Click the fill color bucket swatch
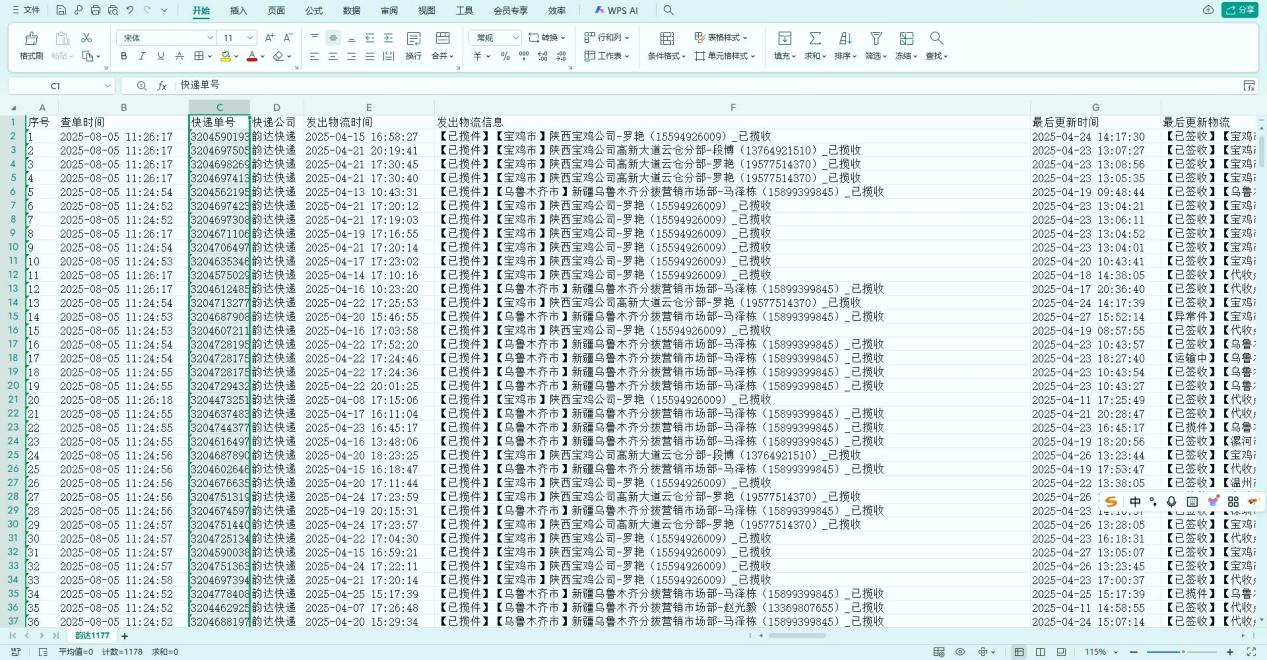 226,56
